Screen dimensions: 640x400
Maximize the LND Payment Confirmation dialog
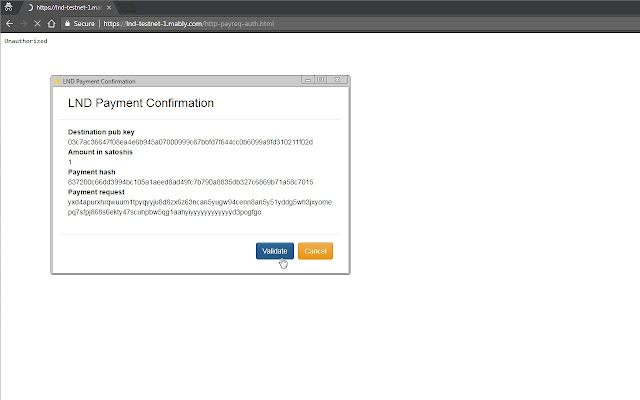321,80
